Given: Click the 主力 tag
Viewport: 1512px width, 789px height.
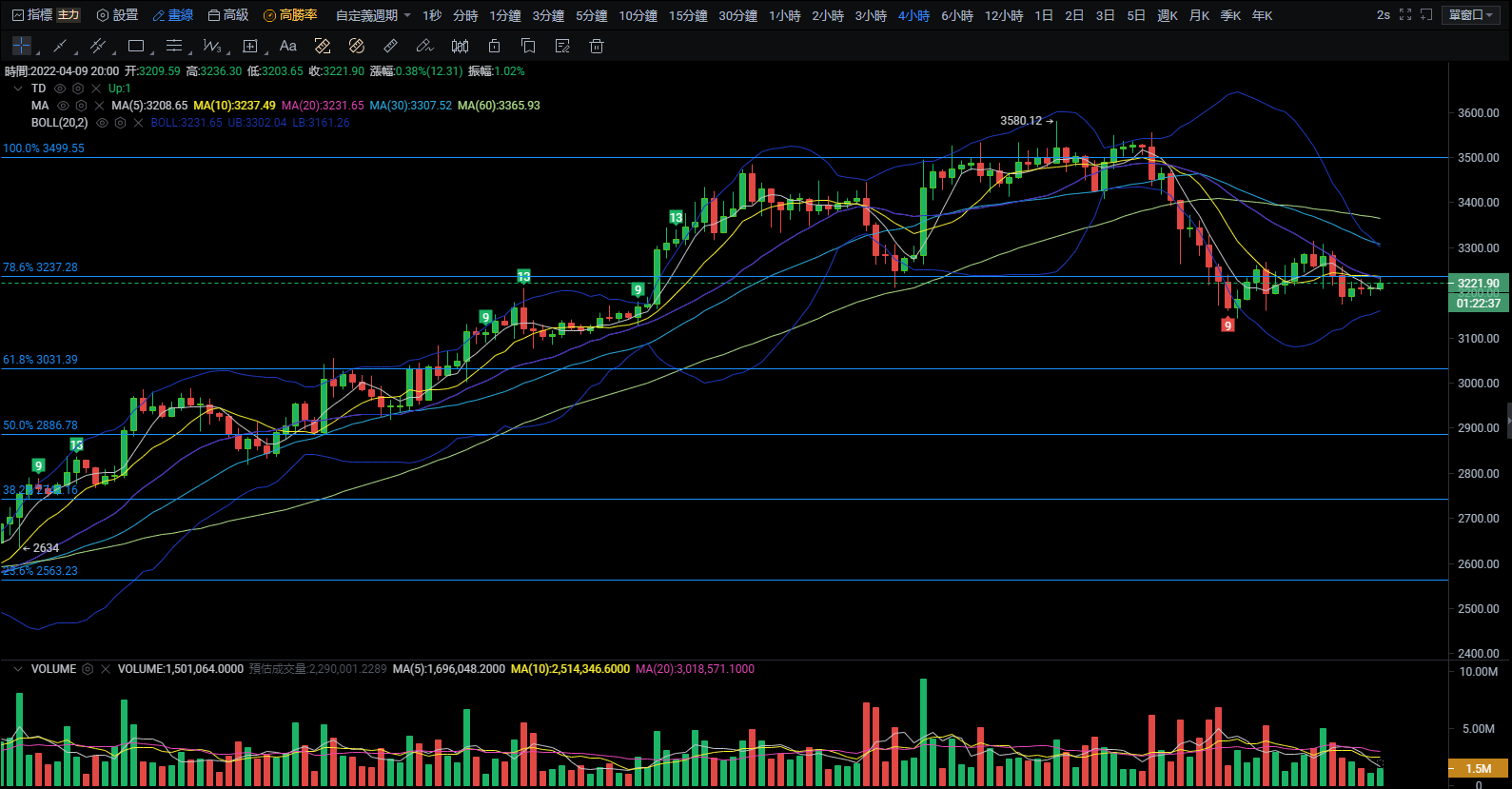Looking at the screenshot, I should [69, 15].
